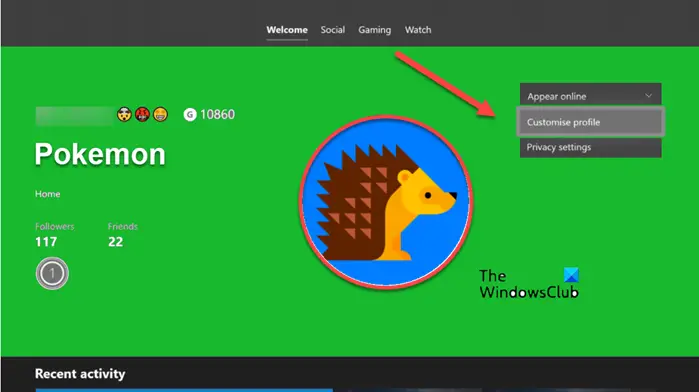Click the first emoji badge by the gamertag
Image resolution: width=699 pixels, height=392 pixels.
tap(124, 115)
